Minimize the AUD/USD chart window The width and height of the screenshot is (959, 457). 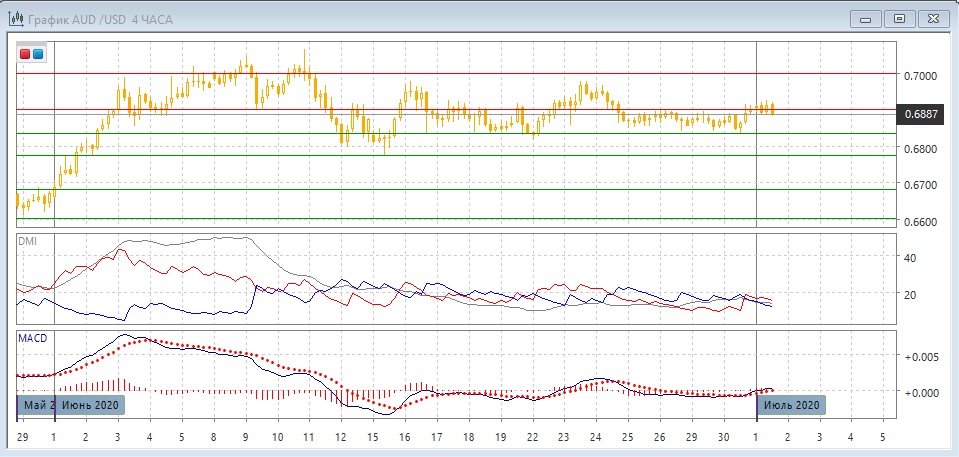864,18
